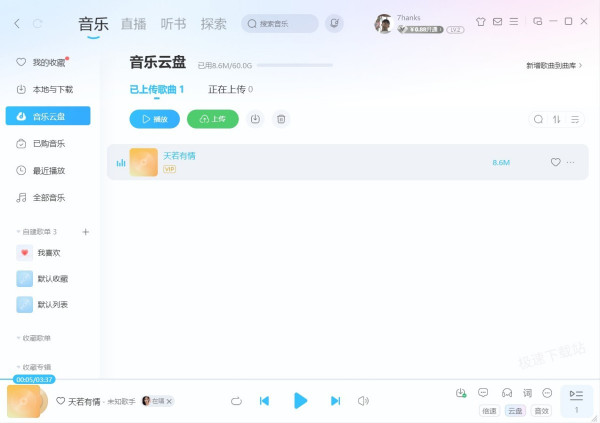Viewport: 600px width, 423px height.
Task: Click the 7hanks user avatar
Action: [x=384, y=24]
